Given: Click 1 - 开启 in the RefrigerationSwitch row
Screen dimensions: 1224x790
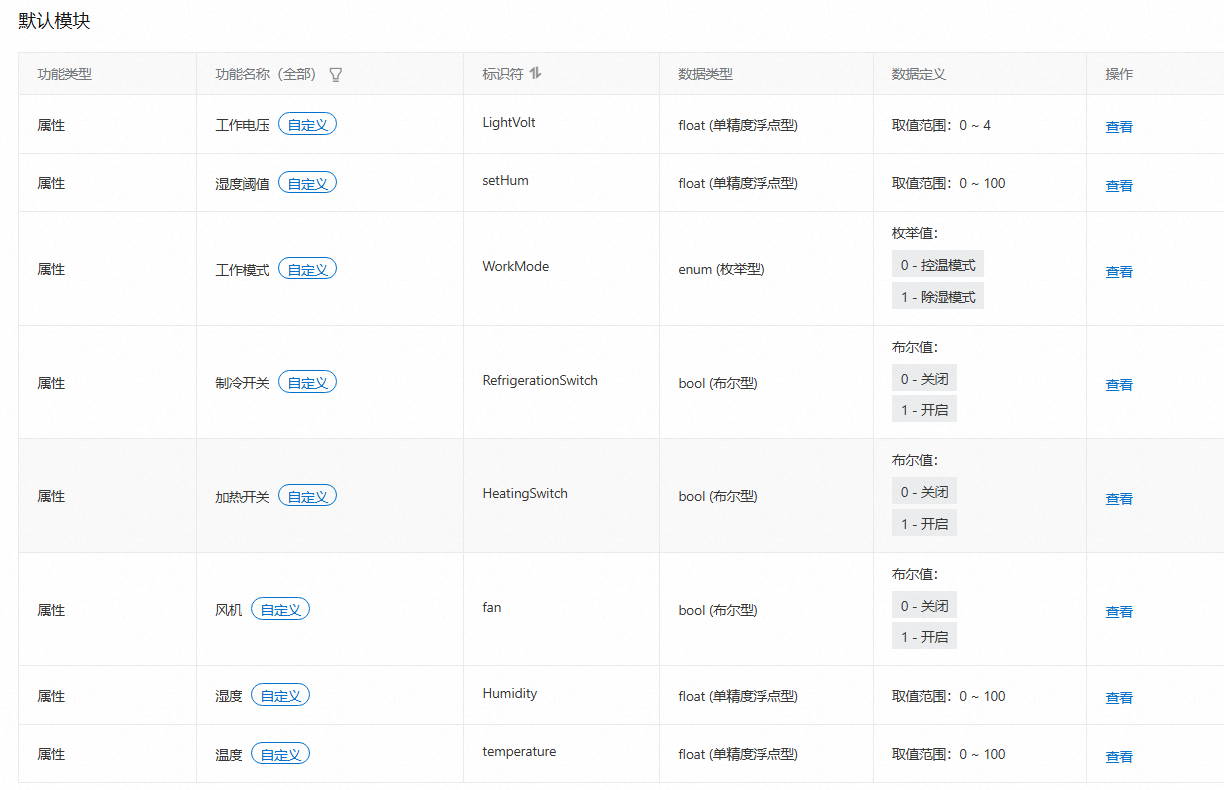Looking at the screenshot, I should pos(924,409).
